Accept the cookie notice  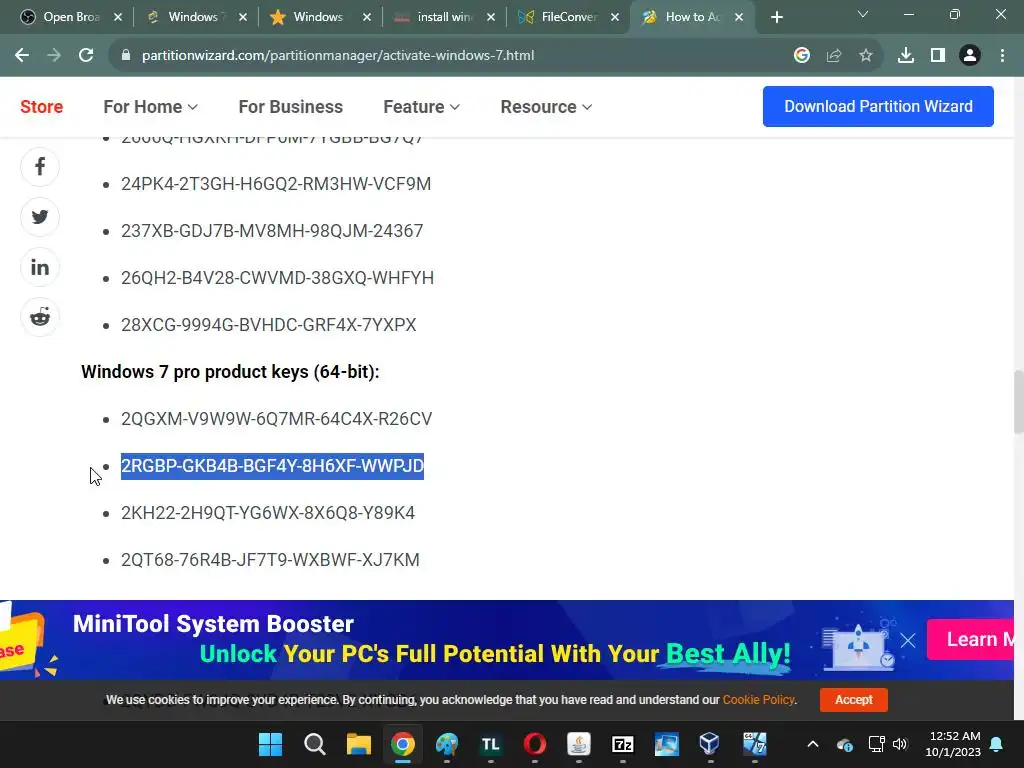(854, 700)
